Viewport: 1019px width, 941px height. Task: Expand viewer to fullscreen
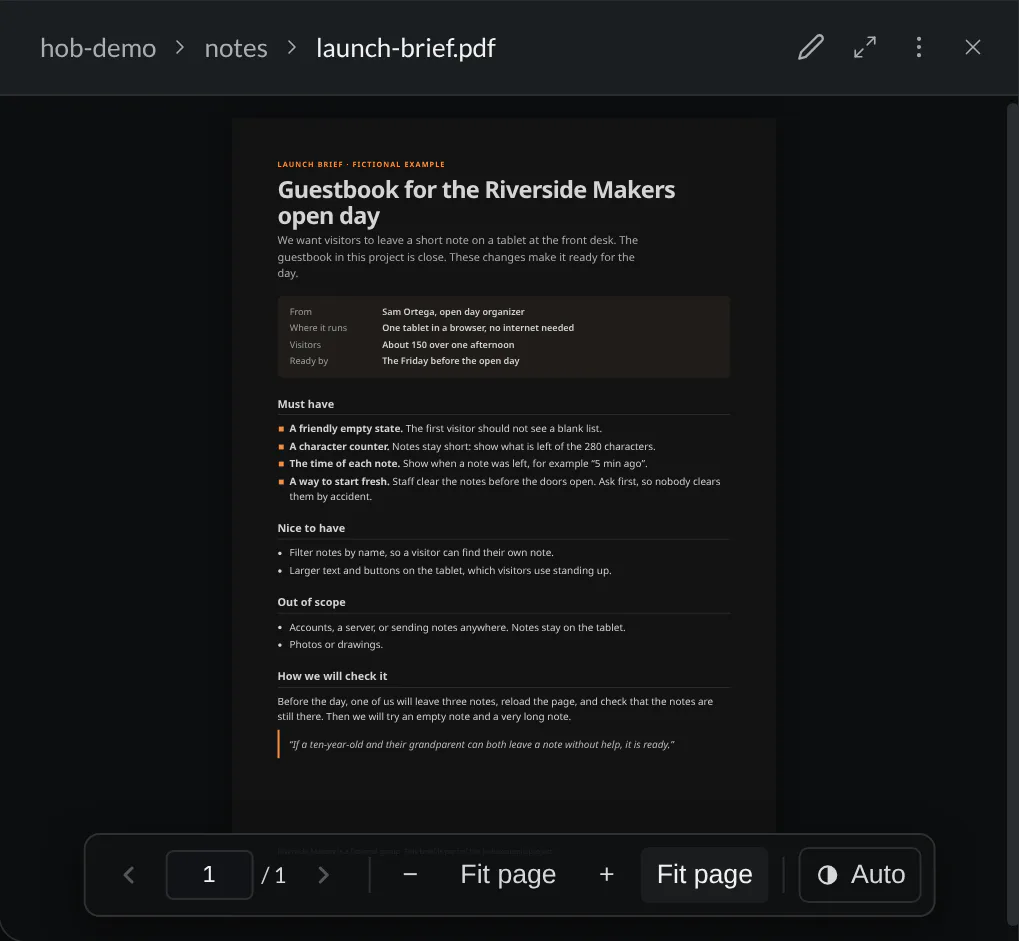coord(864,47)
